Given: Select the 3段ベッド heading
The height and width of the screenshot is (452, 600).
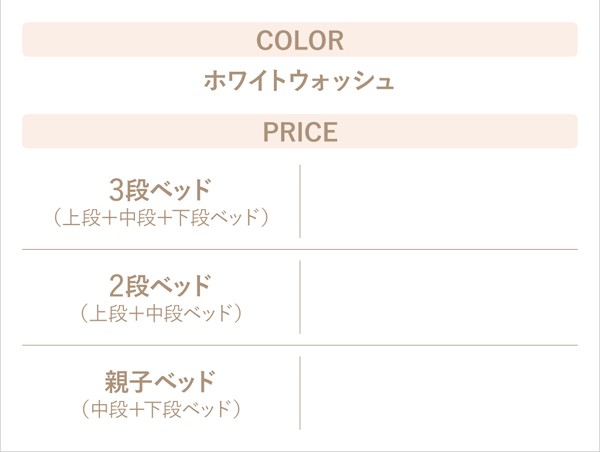Looking at the screenshot, I should 160,190.
